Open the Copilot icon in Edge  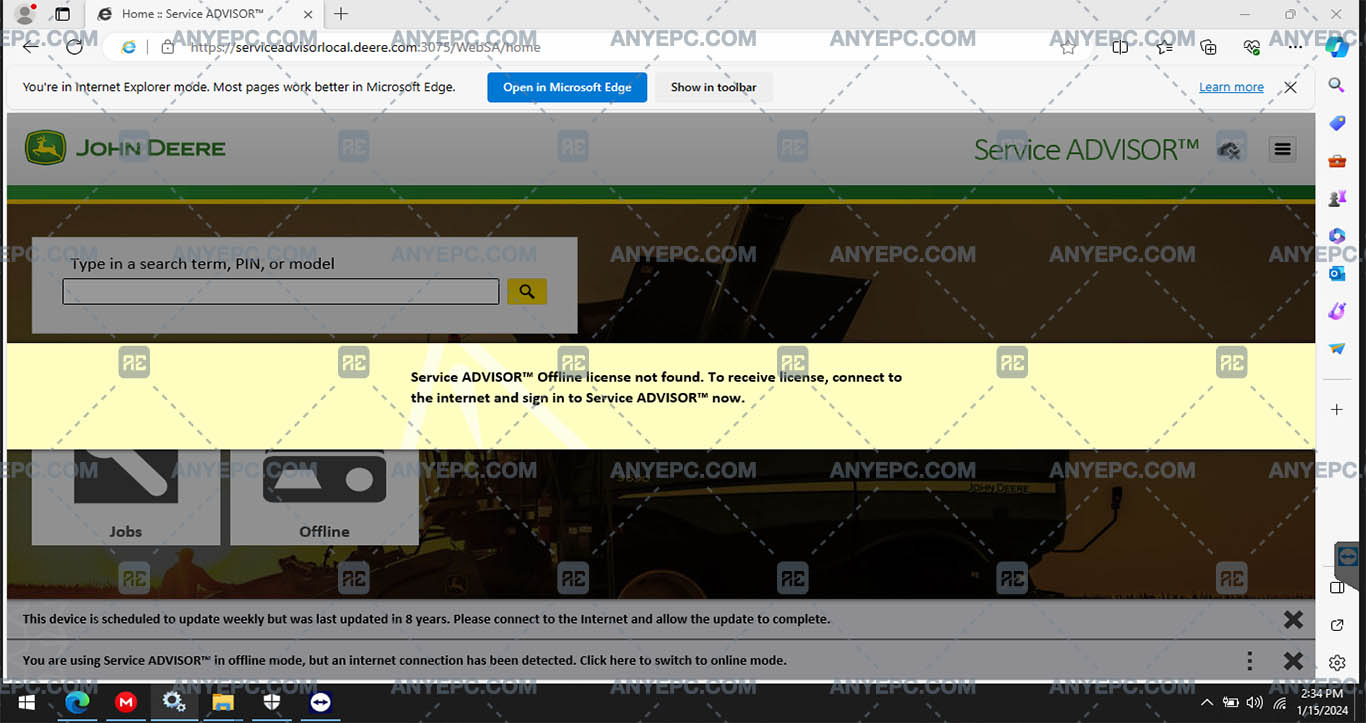1337,46
